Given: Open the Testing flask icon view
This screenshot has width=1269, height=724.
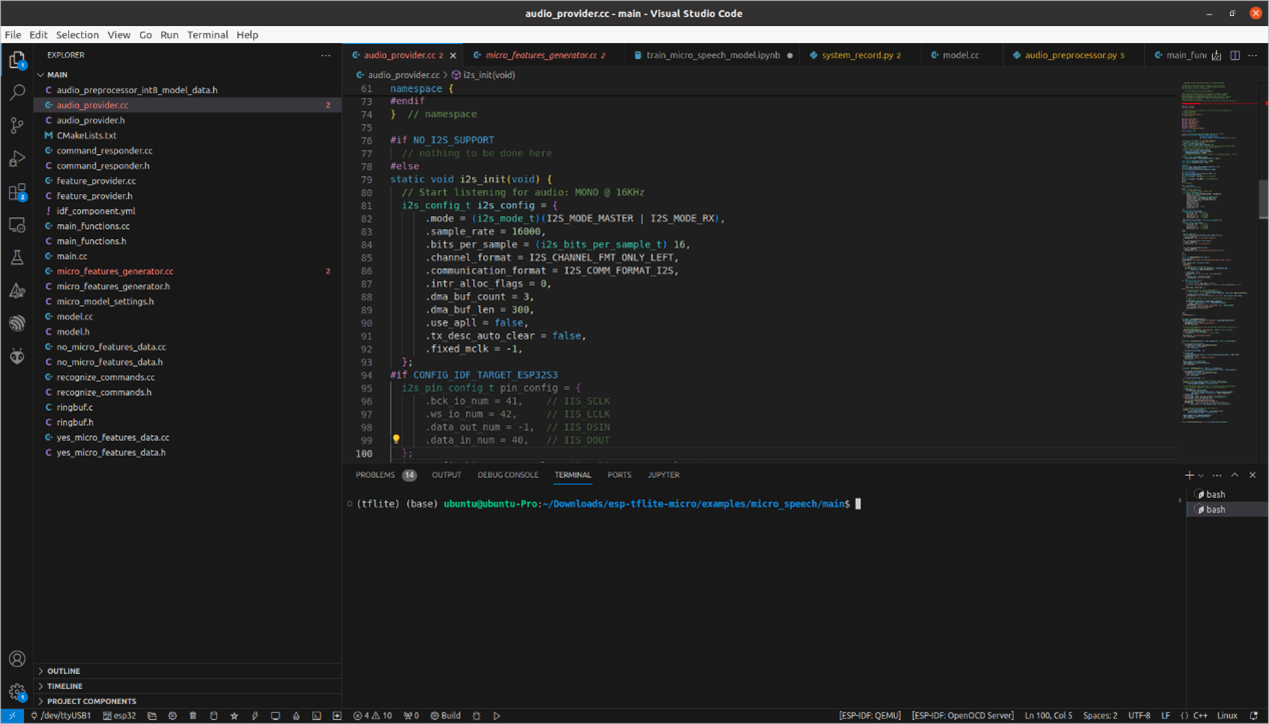Looking at the screenshot, I should [x=17, y=258].
